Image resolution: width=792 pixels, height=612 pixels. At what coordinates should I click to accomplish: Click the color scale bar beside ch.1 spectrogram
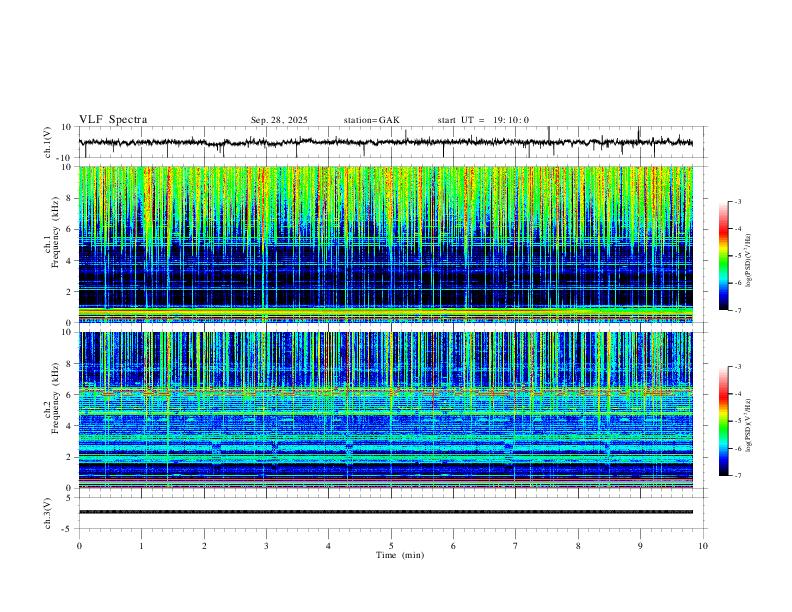click(723, 256)
